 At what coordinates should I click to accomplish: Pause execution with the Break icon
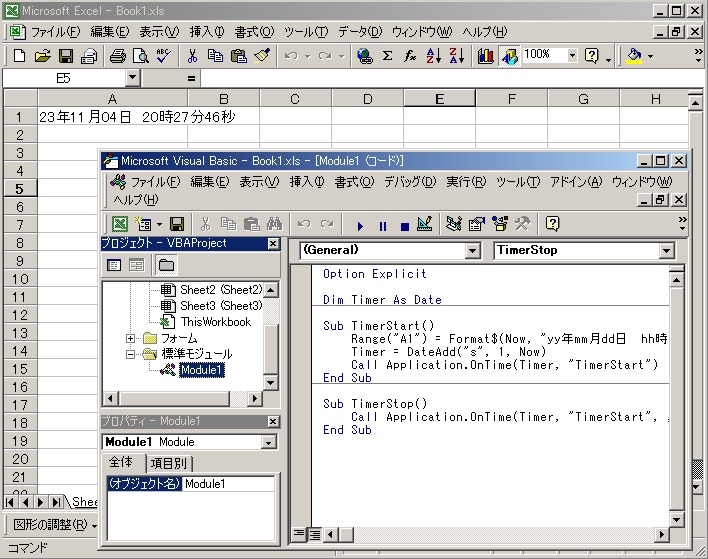point(382,226)
